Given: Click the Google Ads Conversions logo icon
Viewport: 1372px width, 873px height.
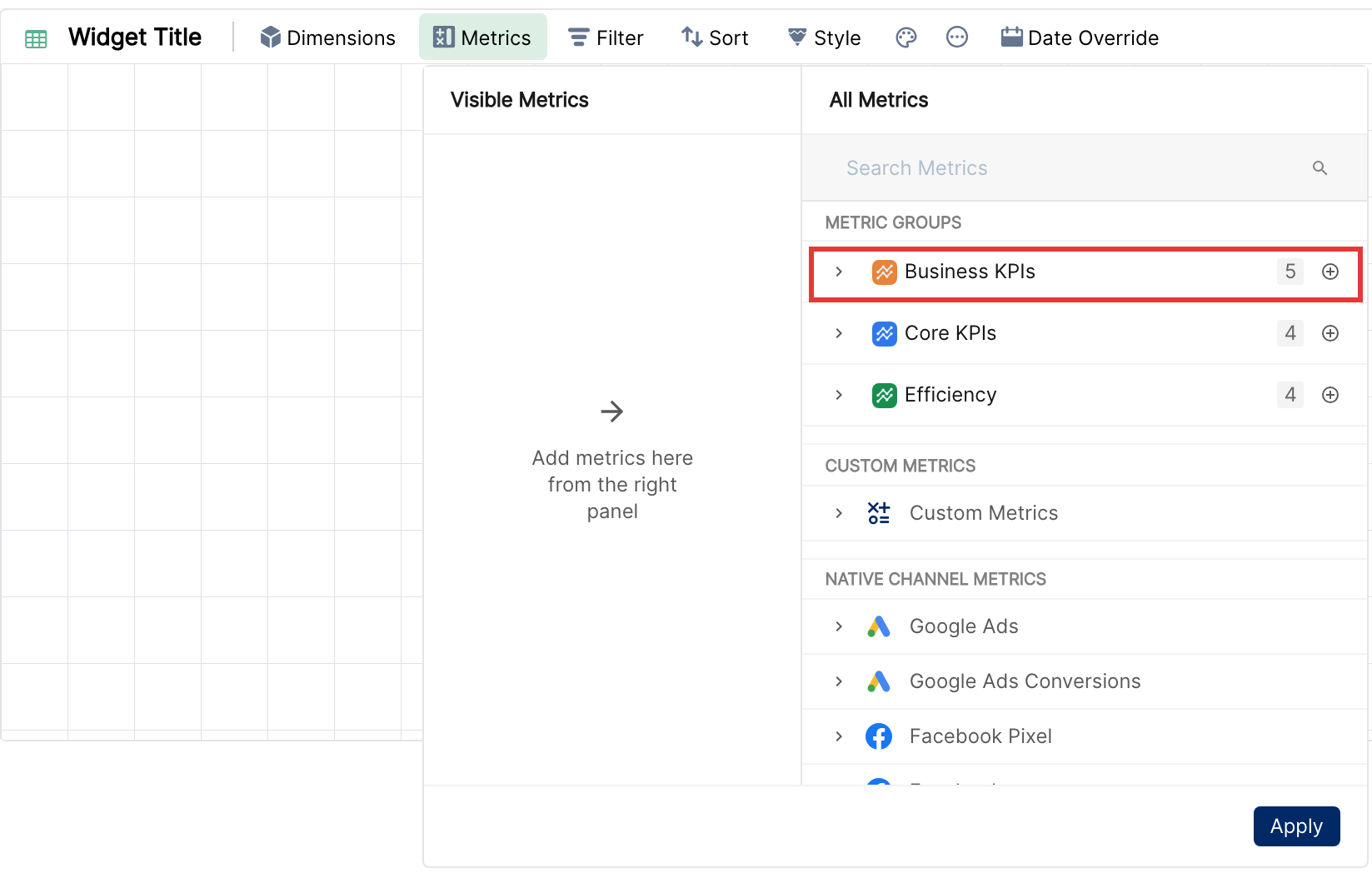Looking at the screenshot, I should click(x=879, y=681).
